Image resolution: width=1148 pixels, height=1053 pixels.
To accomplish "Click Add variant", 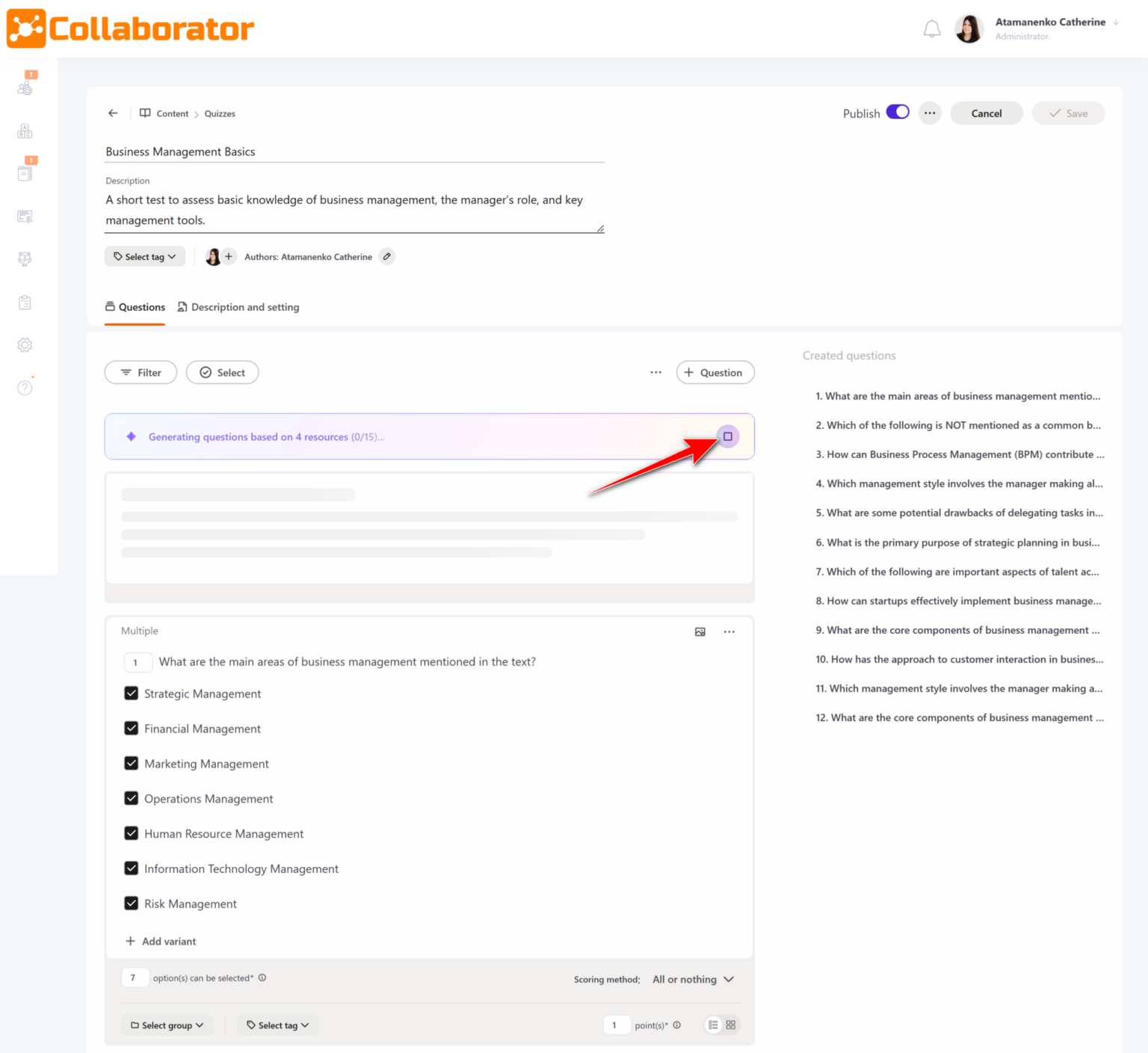I will [161, 941].
